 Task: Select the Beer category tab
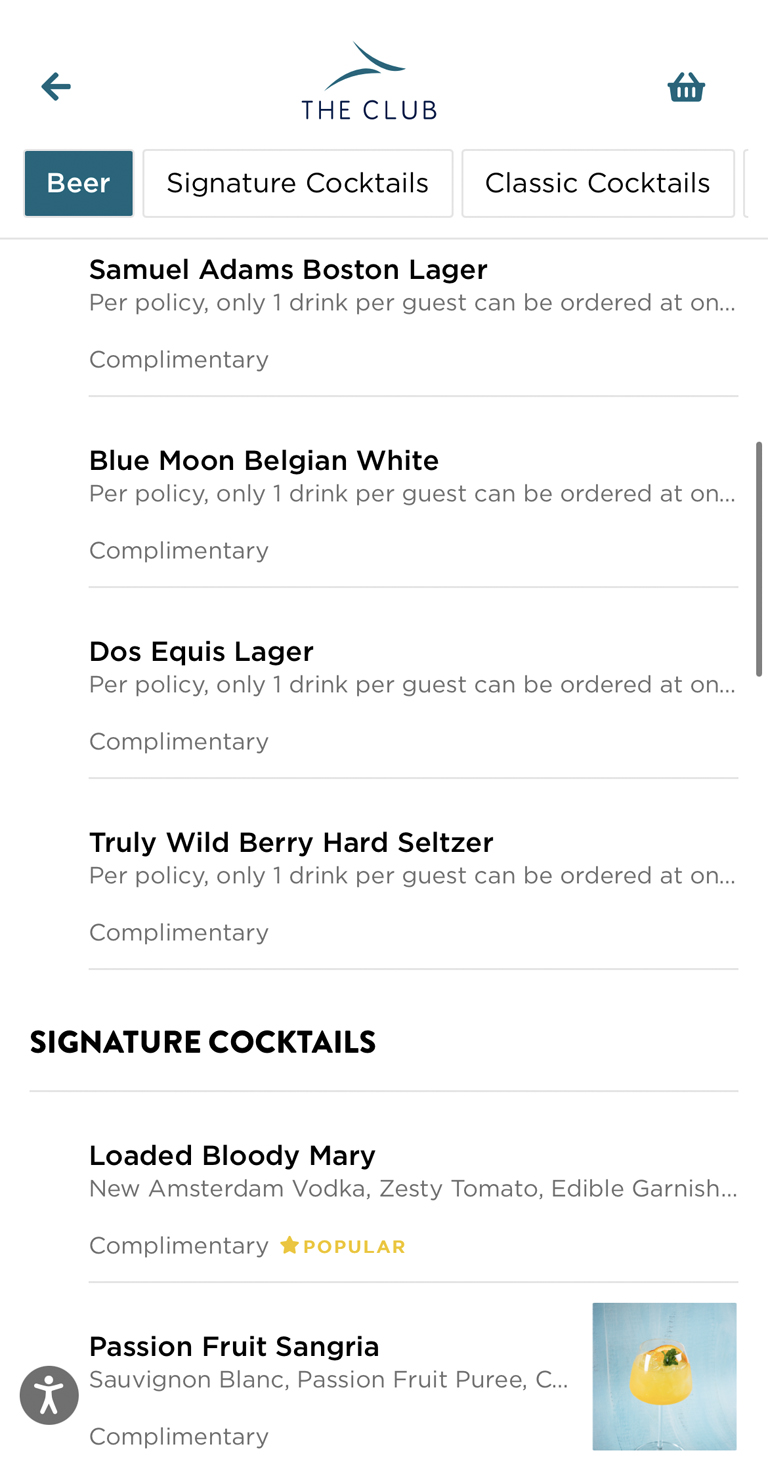point(79,183)
